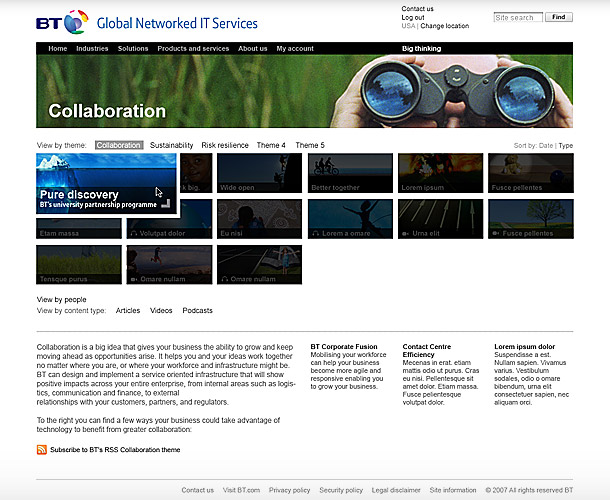This screenshot has height=500, width=610.
Task: Open the Privacy policy footer link
Action: (x=289, y=490)
